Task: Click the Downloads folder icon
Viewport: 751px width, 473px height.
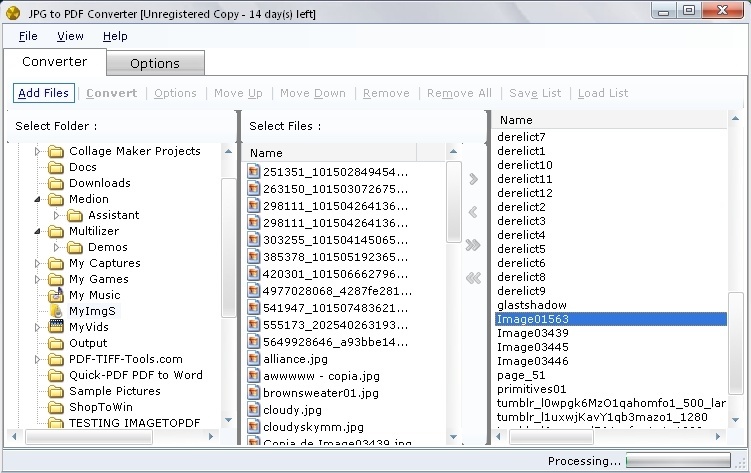Action: pos(56,183)
